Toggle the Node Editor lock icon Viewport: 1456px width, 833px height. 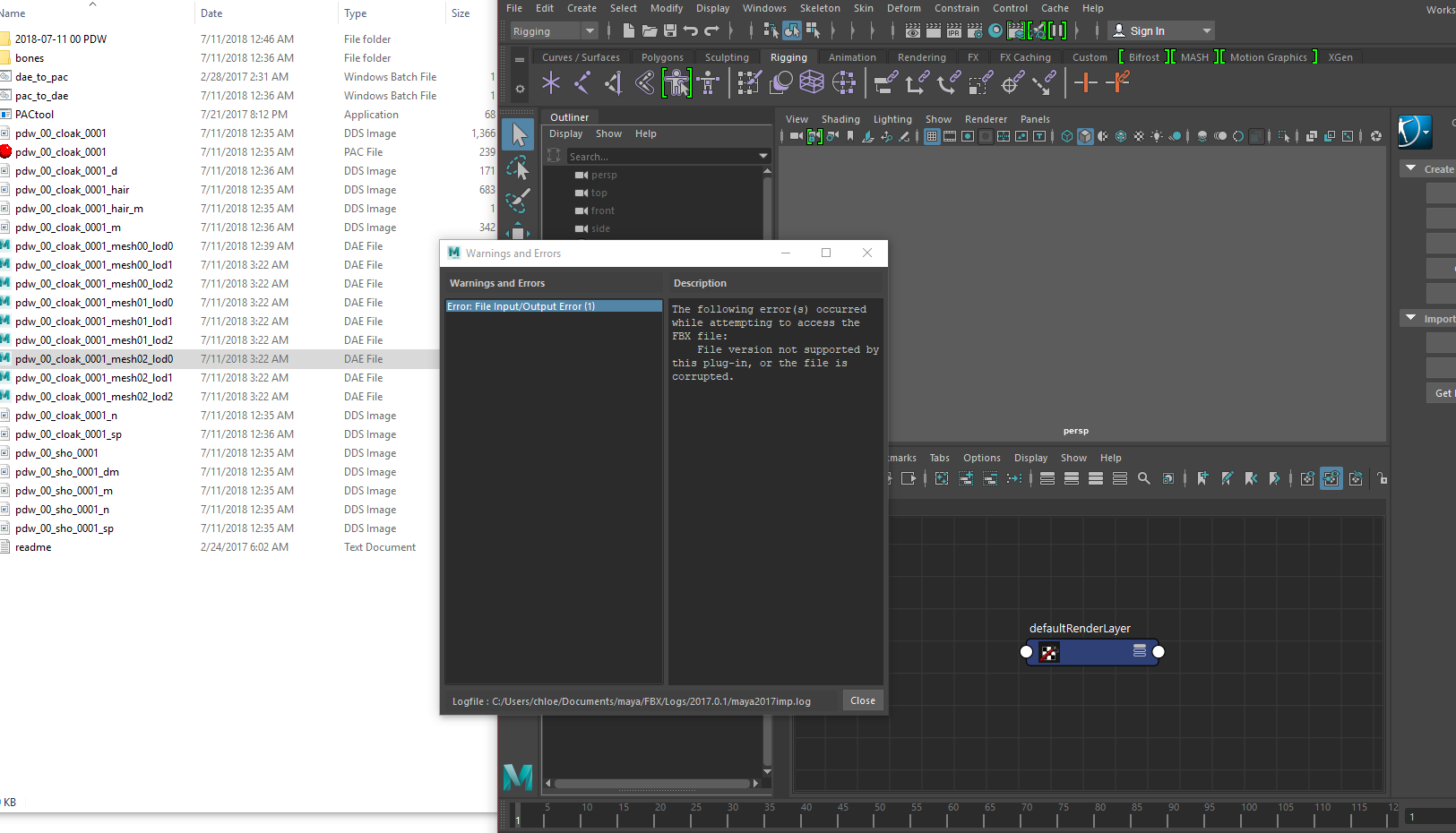pos(1382,479)
